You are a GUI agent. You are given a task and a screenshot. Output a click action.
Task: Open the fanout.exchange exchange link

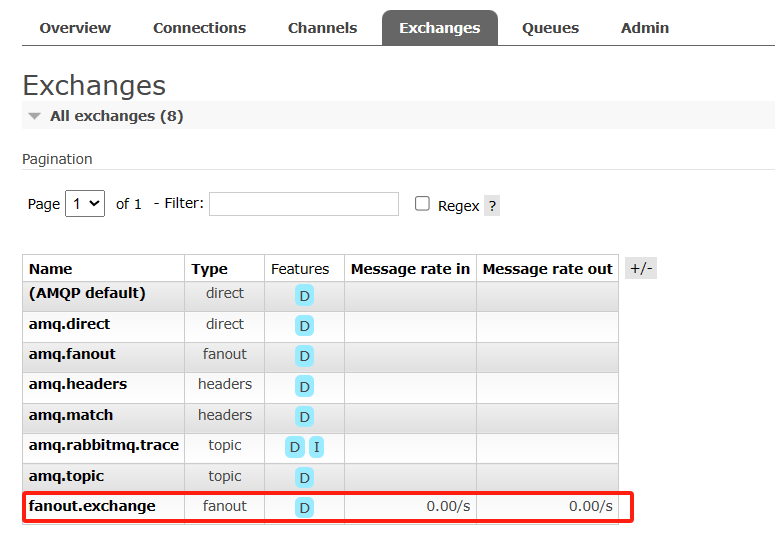pyautogui.click(x=92, y=506)
